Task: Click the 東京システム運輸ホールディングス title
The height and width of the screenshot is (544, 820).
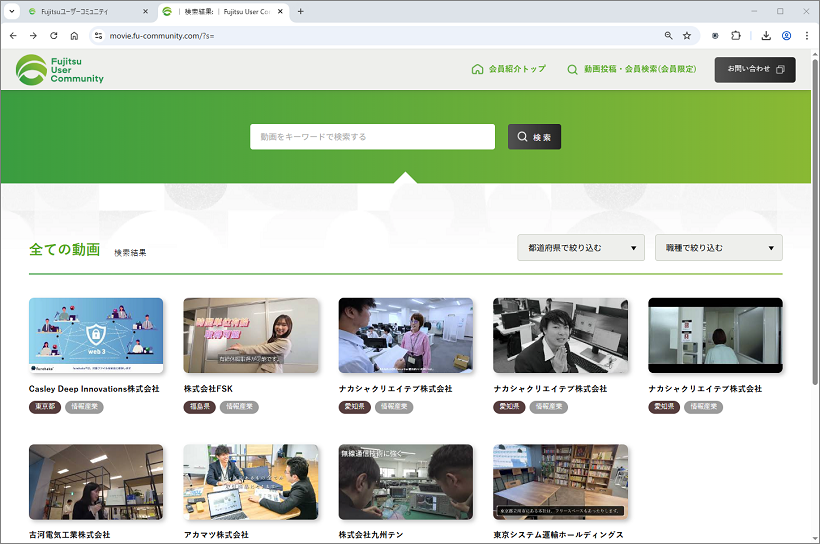Action: [559, 535]
